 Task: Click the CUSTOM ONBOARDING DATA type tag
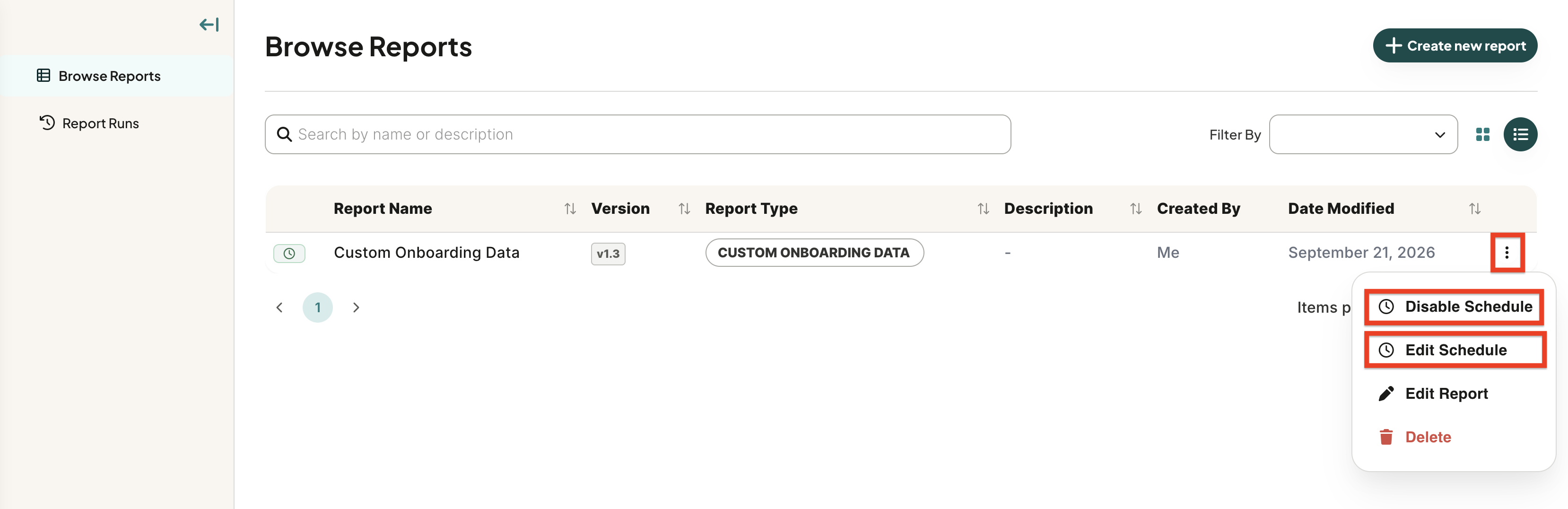[x=814, y=253]
